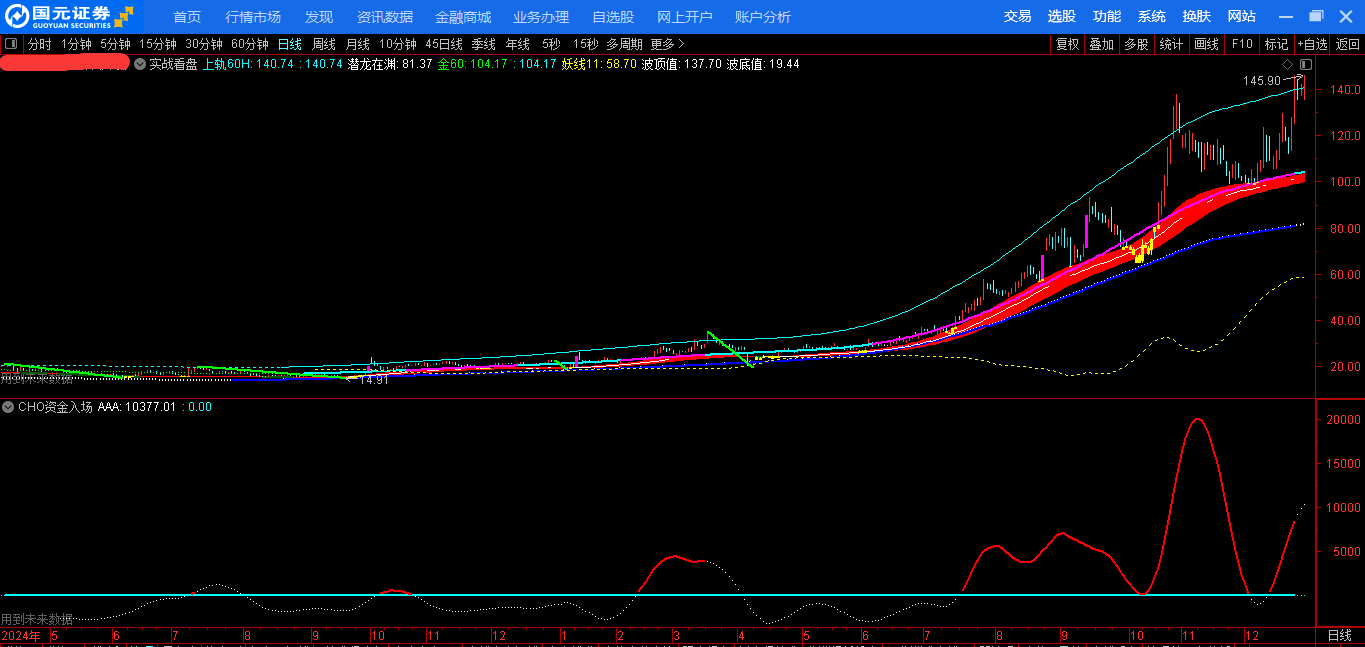Click the 标记 mark button
Screen dimensions: 1365x647
[1276, 44]
